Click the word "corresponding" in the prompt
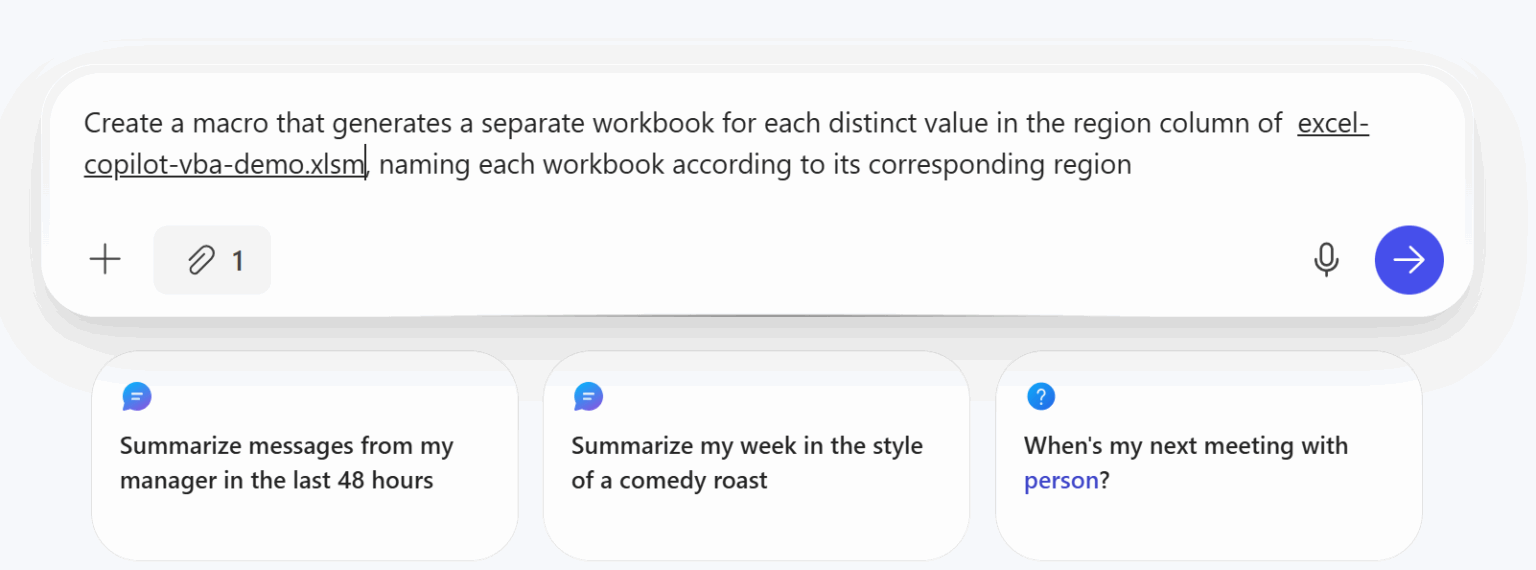1536x570 pixels. (x=951, y=164)
